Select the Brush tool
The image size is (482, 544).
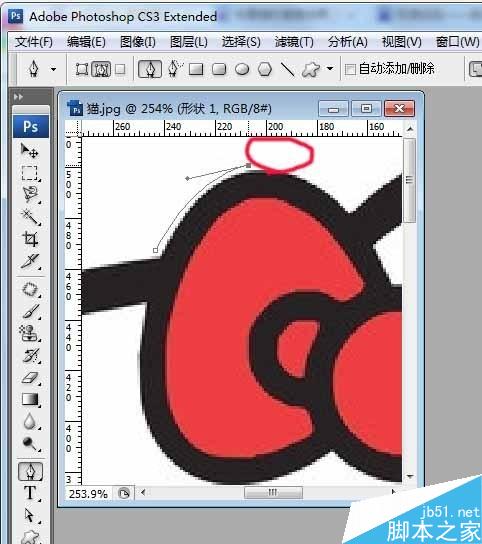(x=30, y=311)
